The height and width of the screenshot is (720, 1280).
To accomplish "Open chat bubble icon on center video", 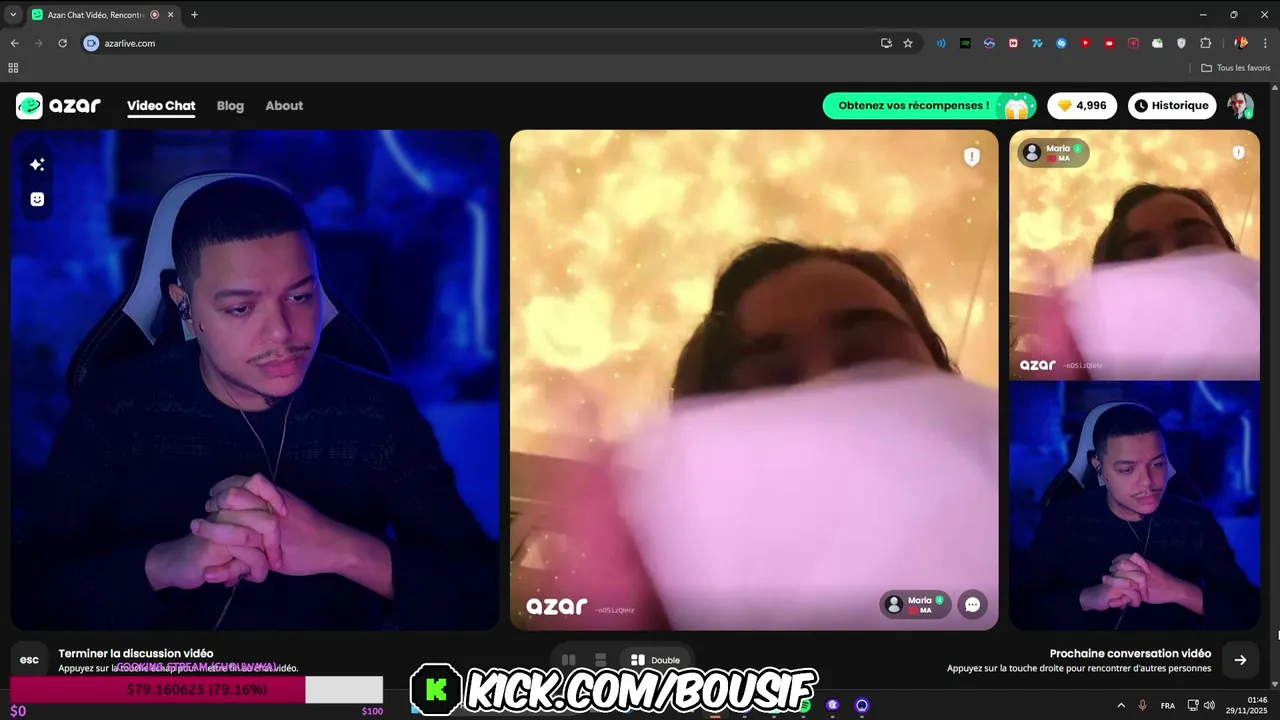I will click(972, 604).
